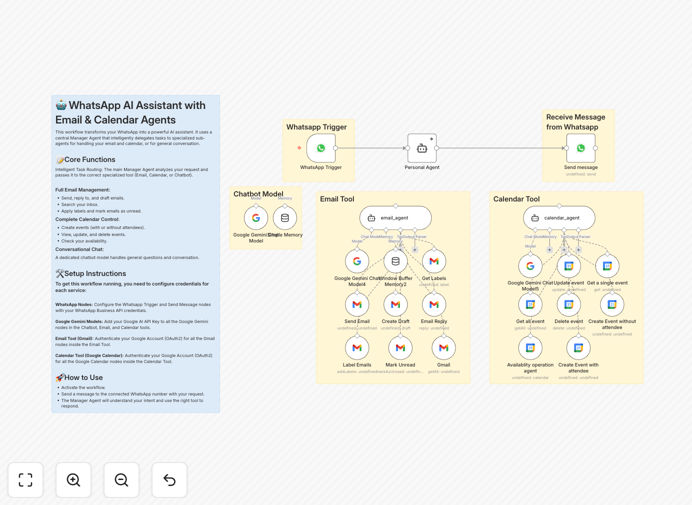Screen dimensions: 692x505
Task: Open the Create Draft Gmail node
Action: (395, 304)
